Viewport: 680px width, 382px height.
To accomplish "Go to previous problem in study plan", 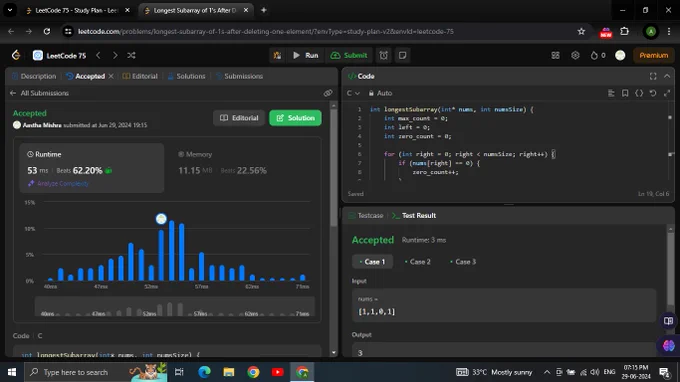I will coord(98,55).
